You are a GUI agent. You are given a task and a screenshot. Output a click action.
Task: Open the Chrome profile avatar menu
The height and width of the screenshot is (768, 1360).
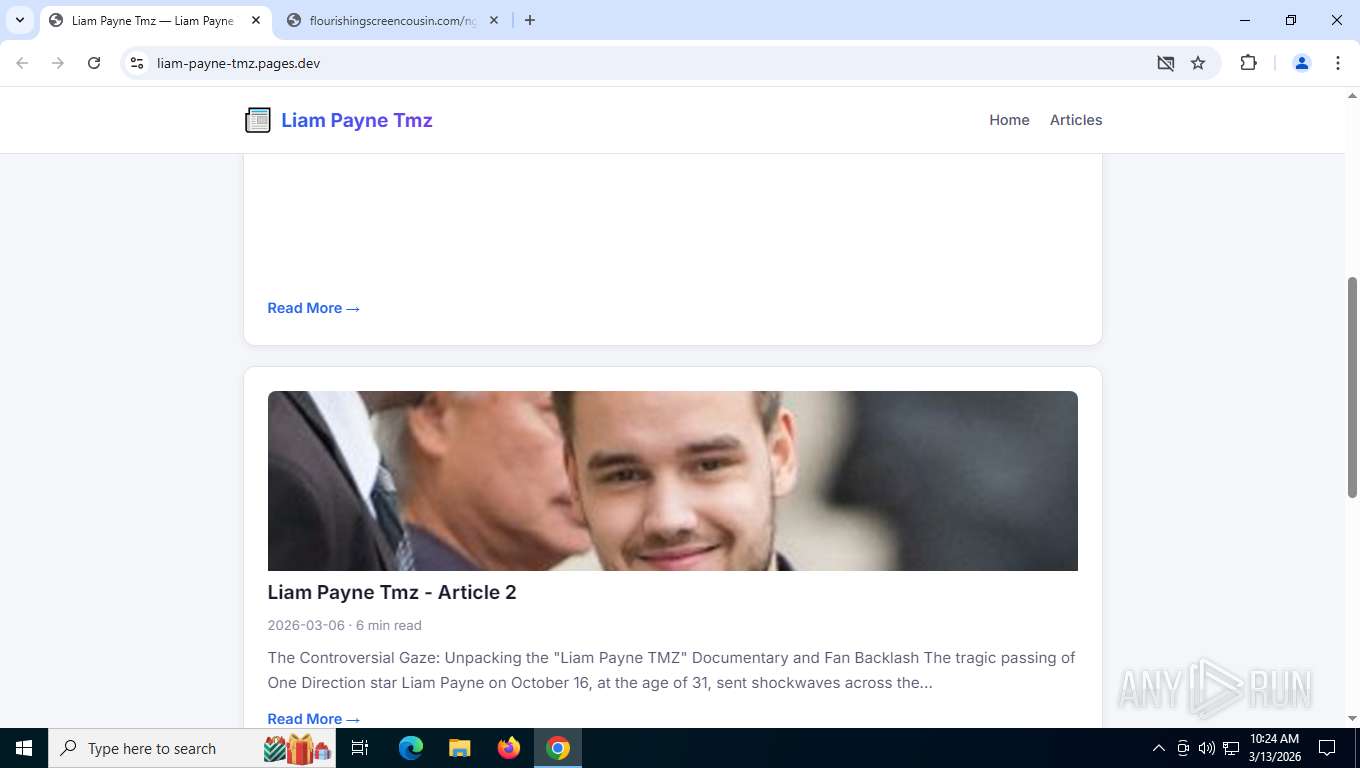[1302, 63]
